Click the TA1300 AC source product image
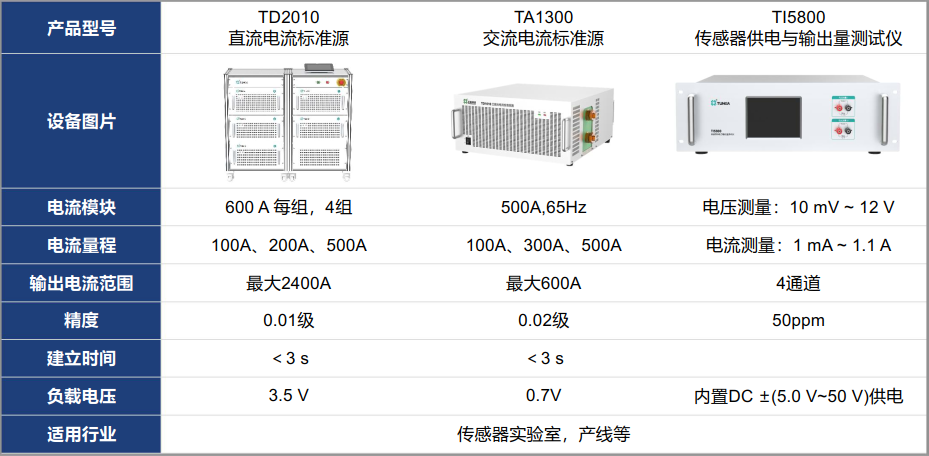 click(x=532, y=125)
